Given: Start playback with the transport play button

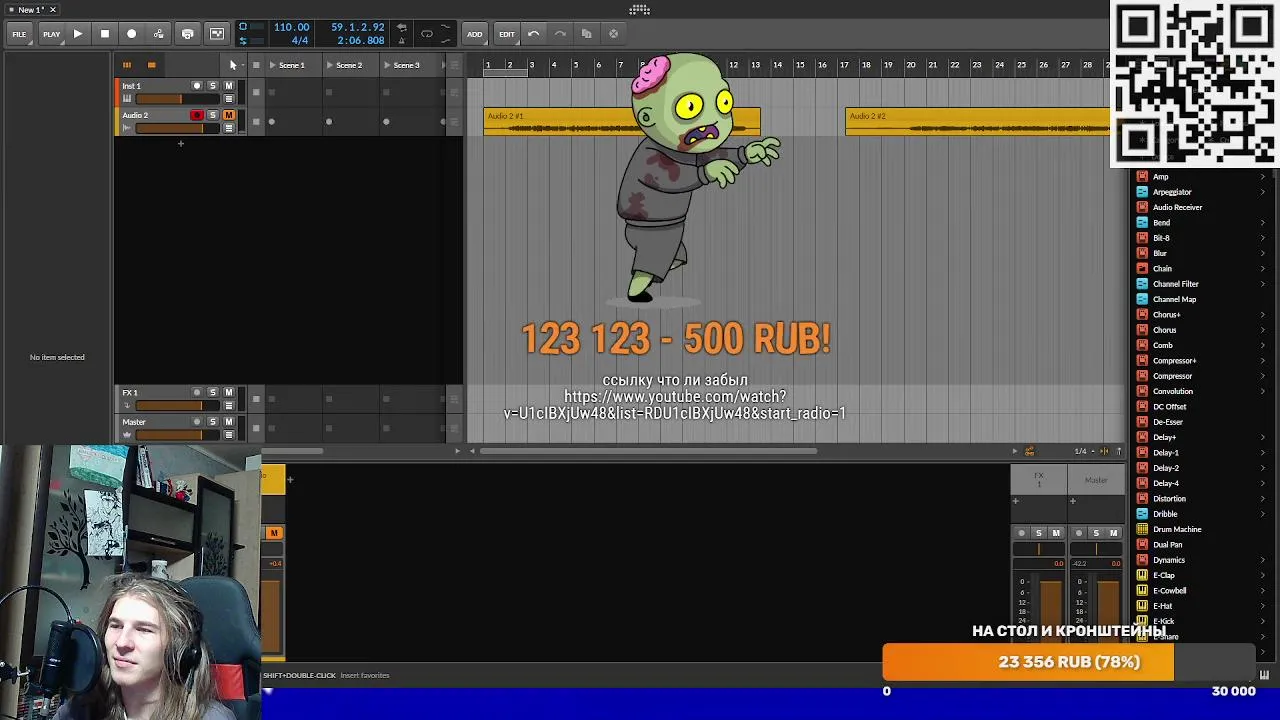Looking at the screenshot, I should (78, 34).
